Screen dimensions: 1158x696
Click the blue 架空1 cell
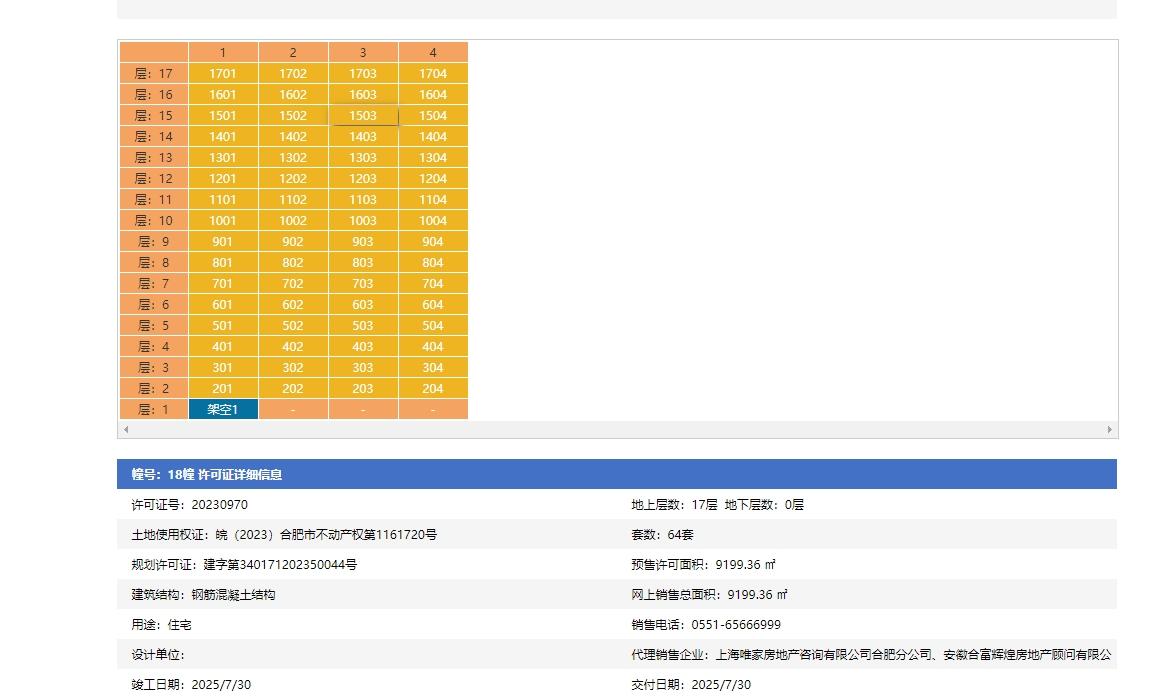click(x=223, y=409)
